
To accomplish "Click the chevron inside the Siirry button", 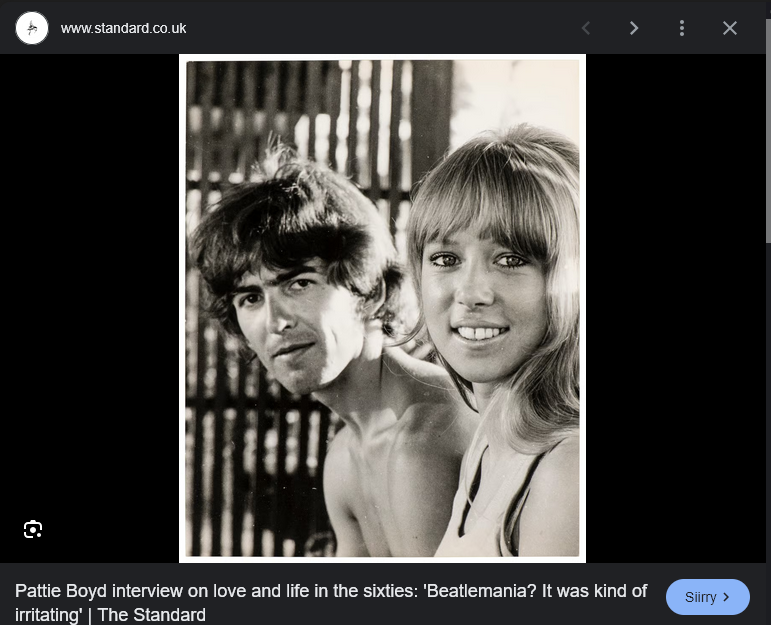I will (726, 597).
